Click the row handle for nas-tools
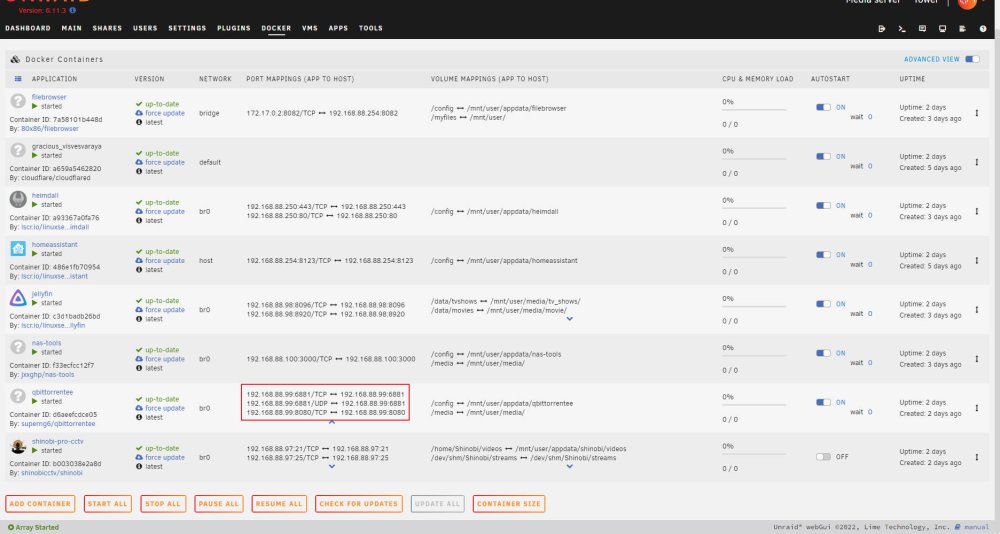The height and width of the screenshot is (534, 1000). [976, 359]
